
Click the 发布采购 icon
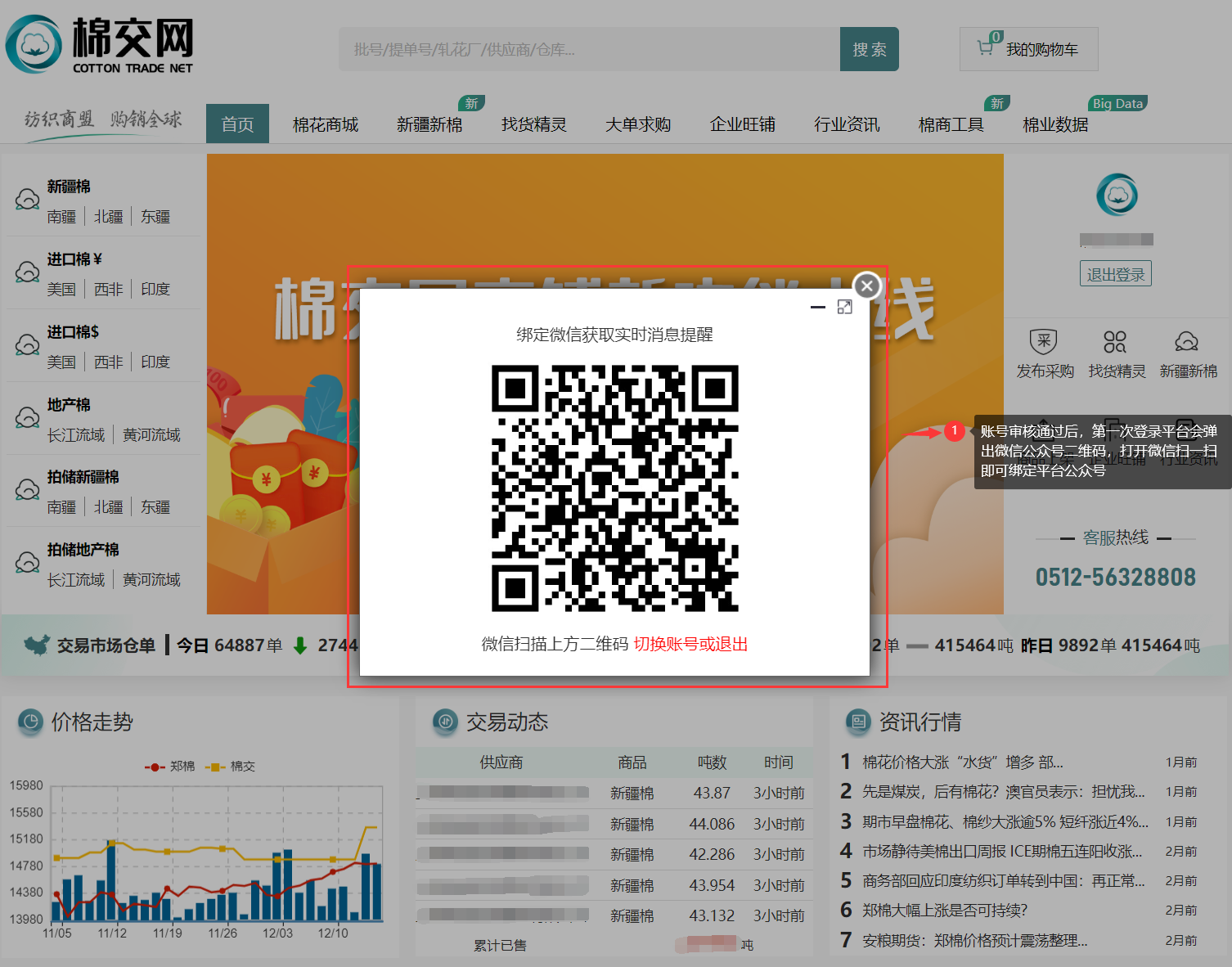[x=1044, y=341]
